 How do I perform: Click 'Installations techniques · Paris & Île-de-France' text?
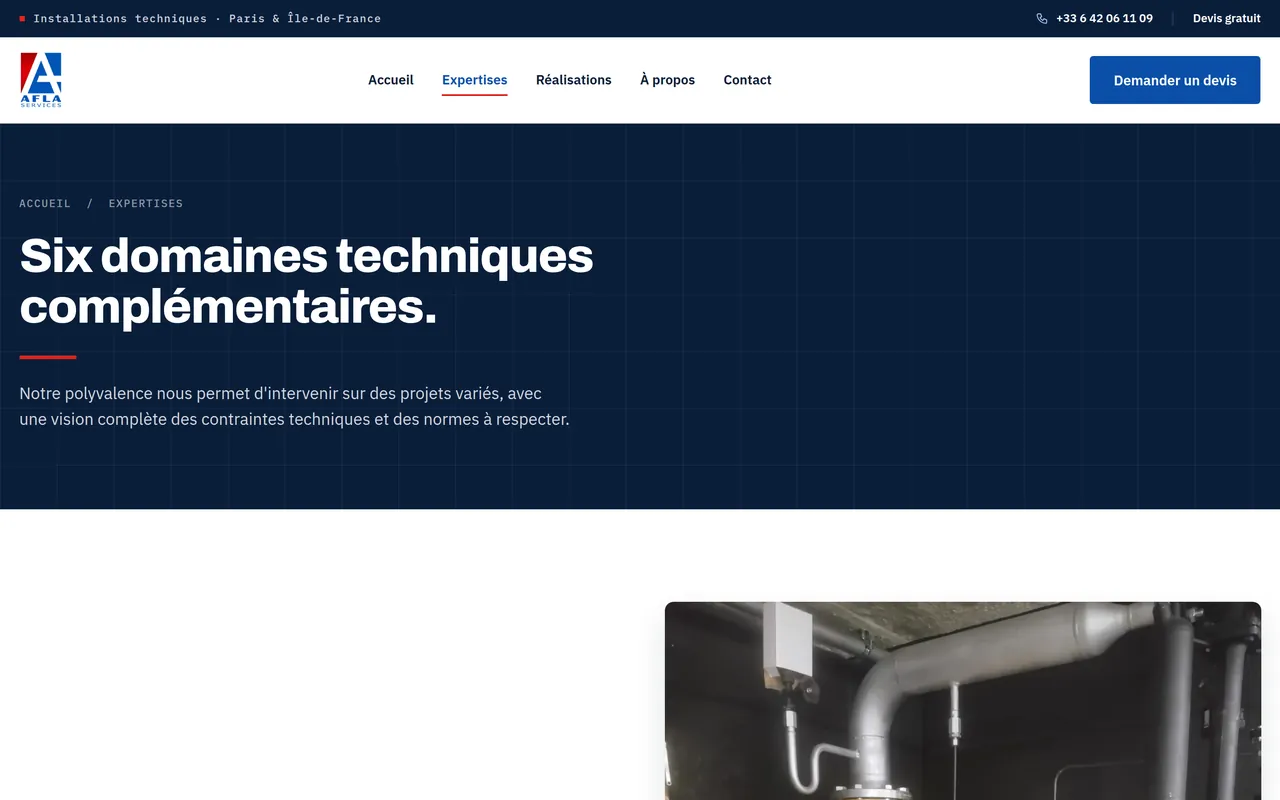207,18
